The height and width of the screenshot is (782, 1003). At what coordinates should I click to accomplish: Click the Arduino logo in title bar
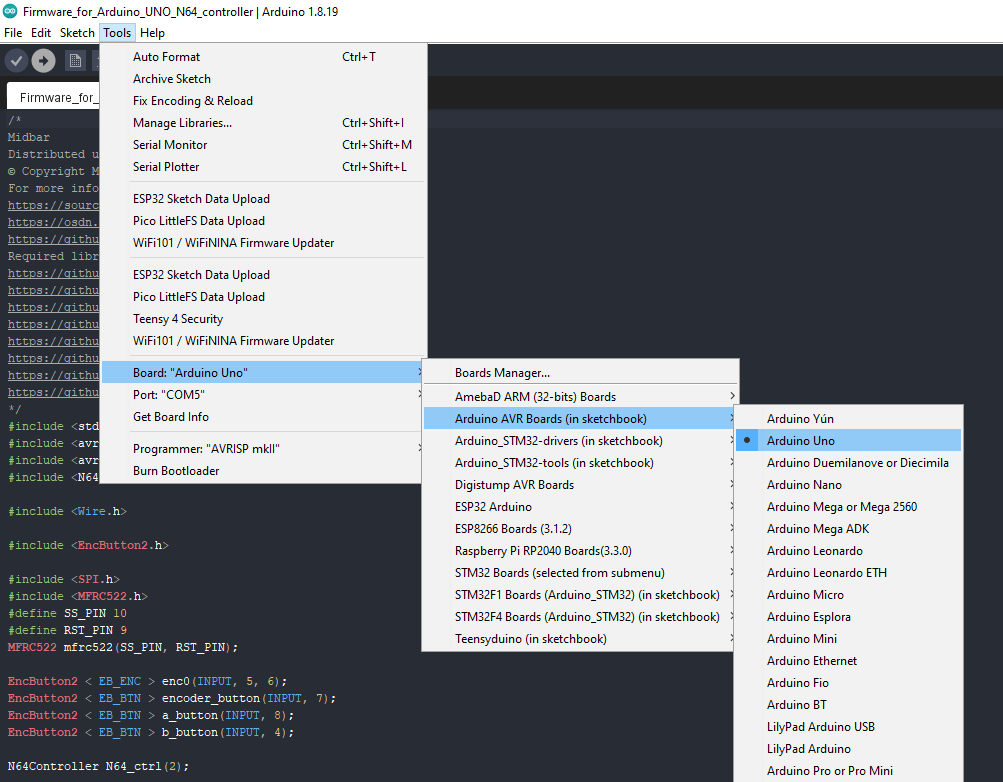pos(10,11)
